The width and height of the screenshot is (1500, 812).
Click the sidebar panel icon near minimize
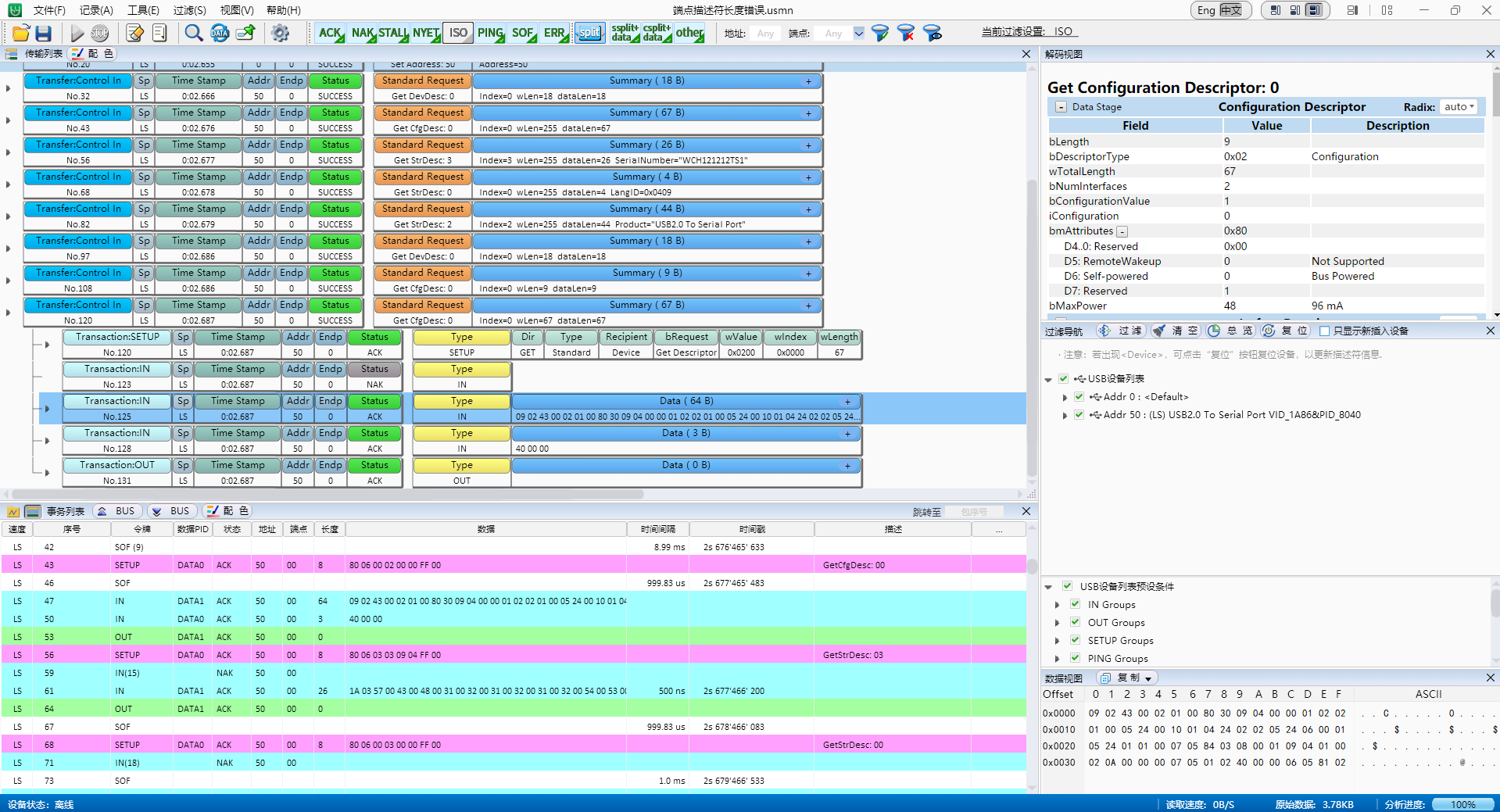pyautogui.click(x=1353, y=10)
